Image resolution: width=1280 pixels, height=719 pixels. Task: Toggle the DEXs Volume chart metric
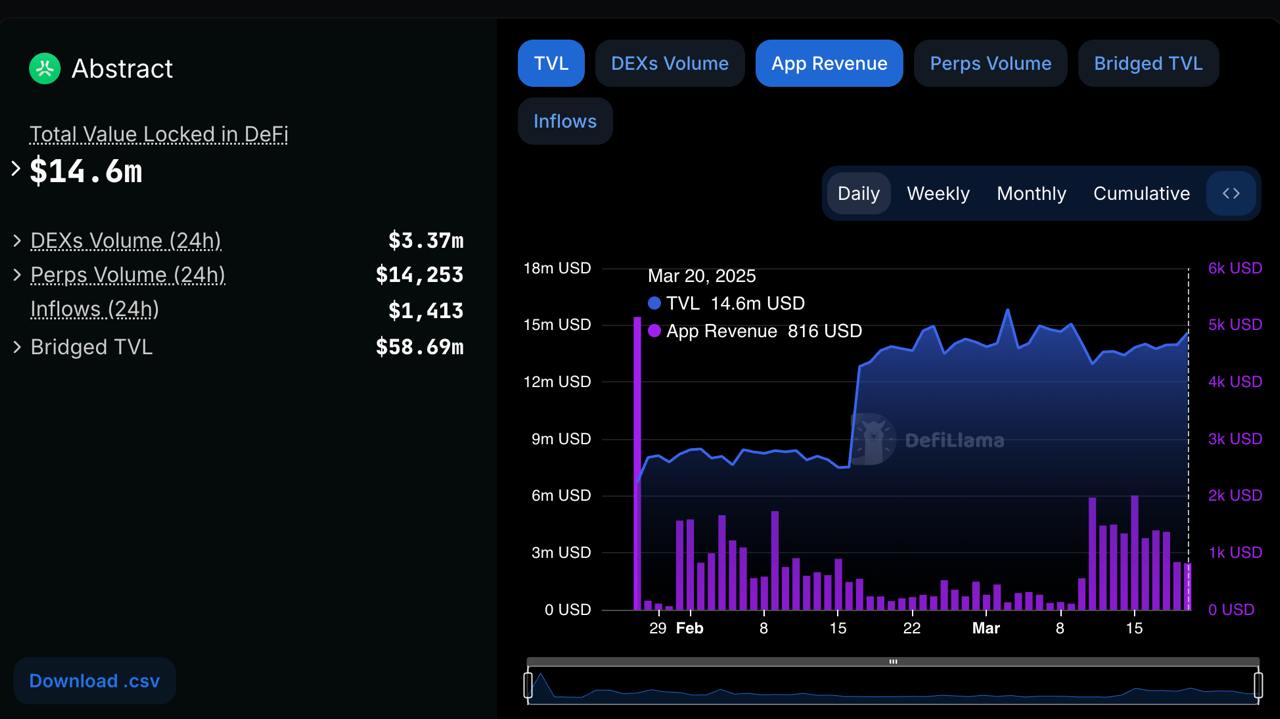click(670, 63)
